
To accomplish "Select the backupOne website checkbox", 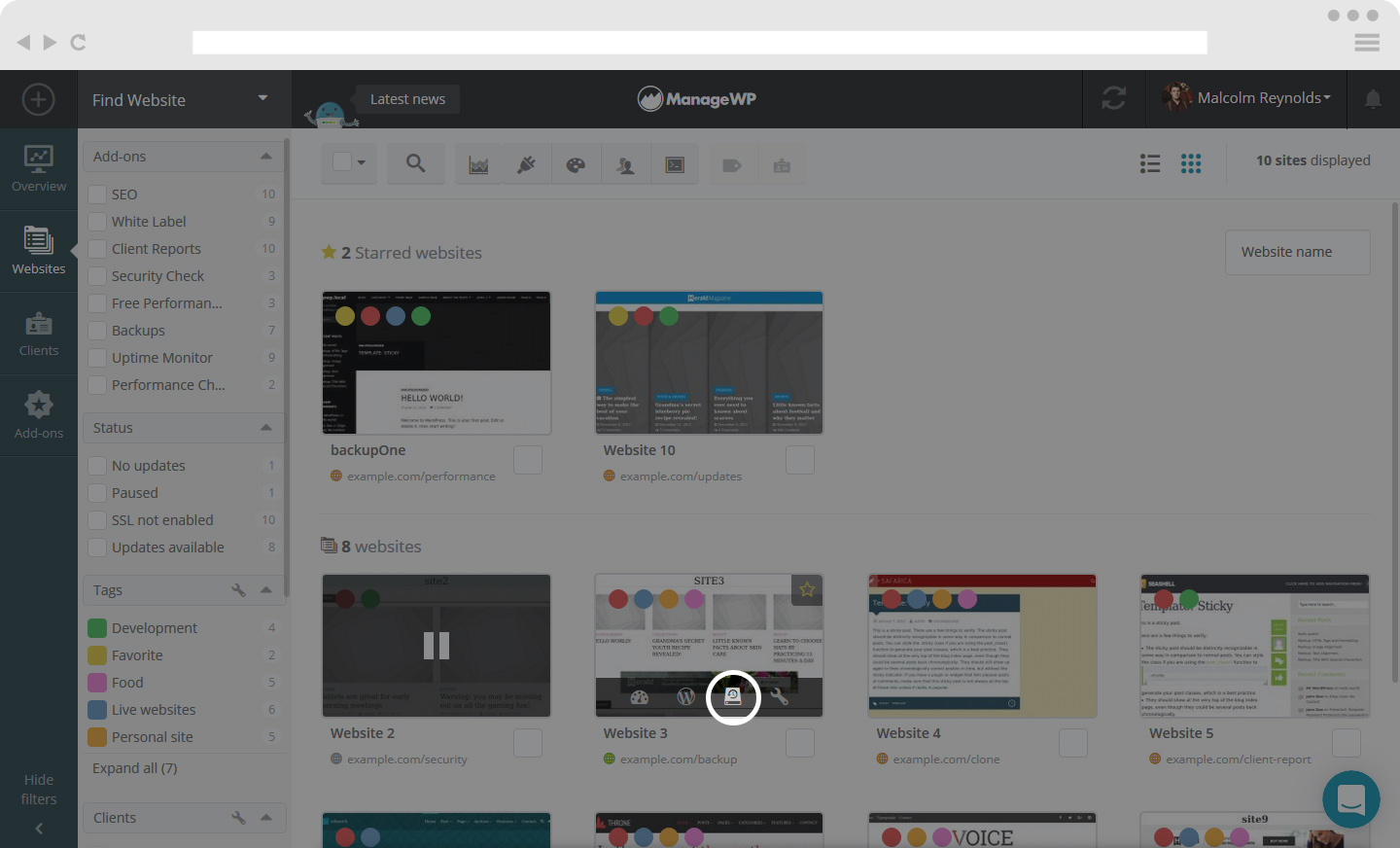I will point(528,460).
